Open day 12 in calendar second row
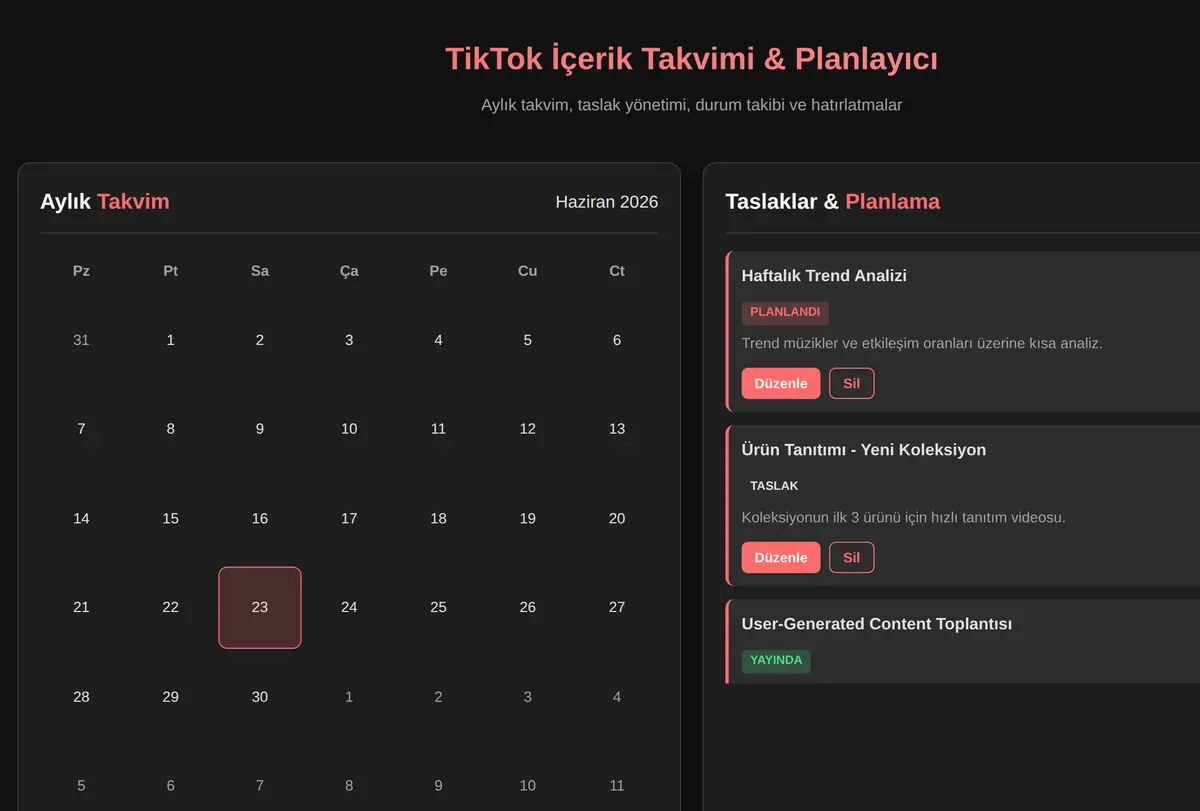Screen dimensions: 1200x811 528,429
